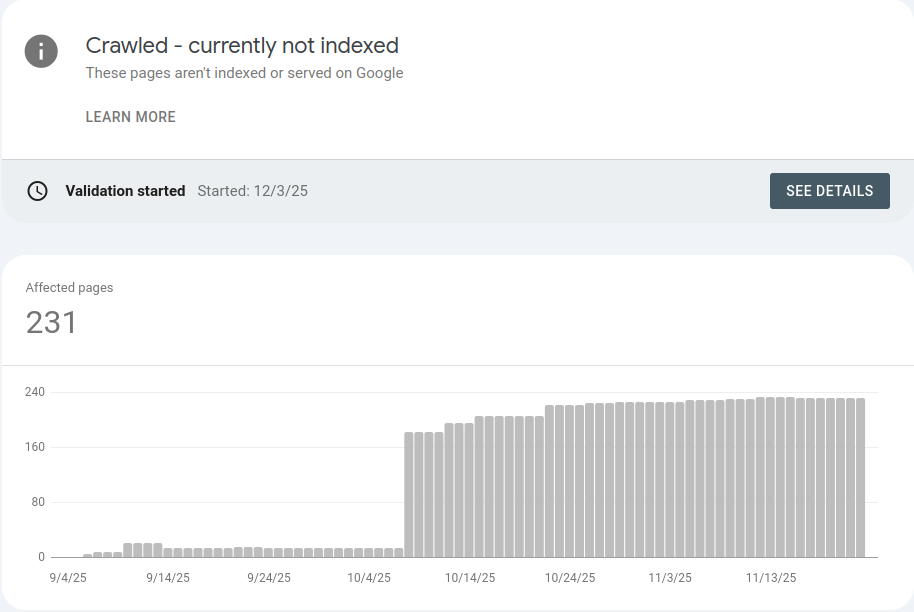Select the Validation started status text

point(125,191)
